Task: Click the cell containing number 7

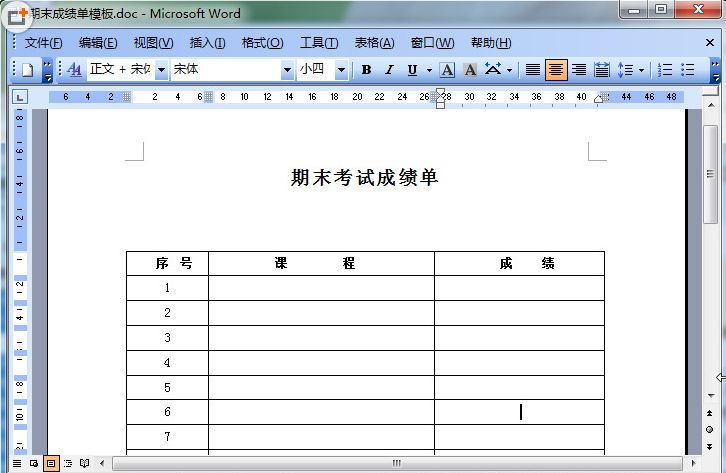Action: click(168, 437)
